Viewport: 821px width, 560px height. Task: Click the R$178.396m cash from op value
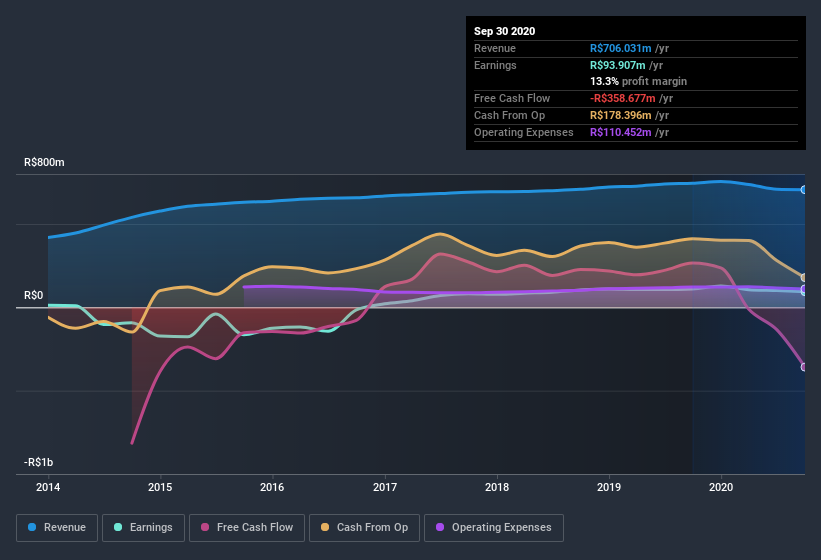point(620,116)
